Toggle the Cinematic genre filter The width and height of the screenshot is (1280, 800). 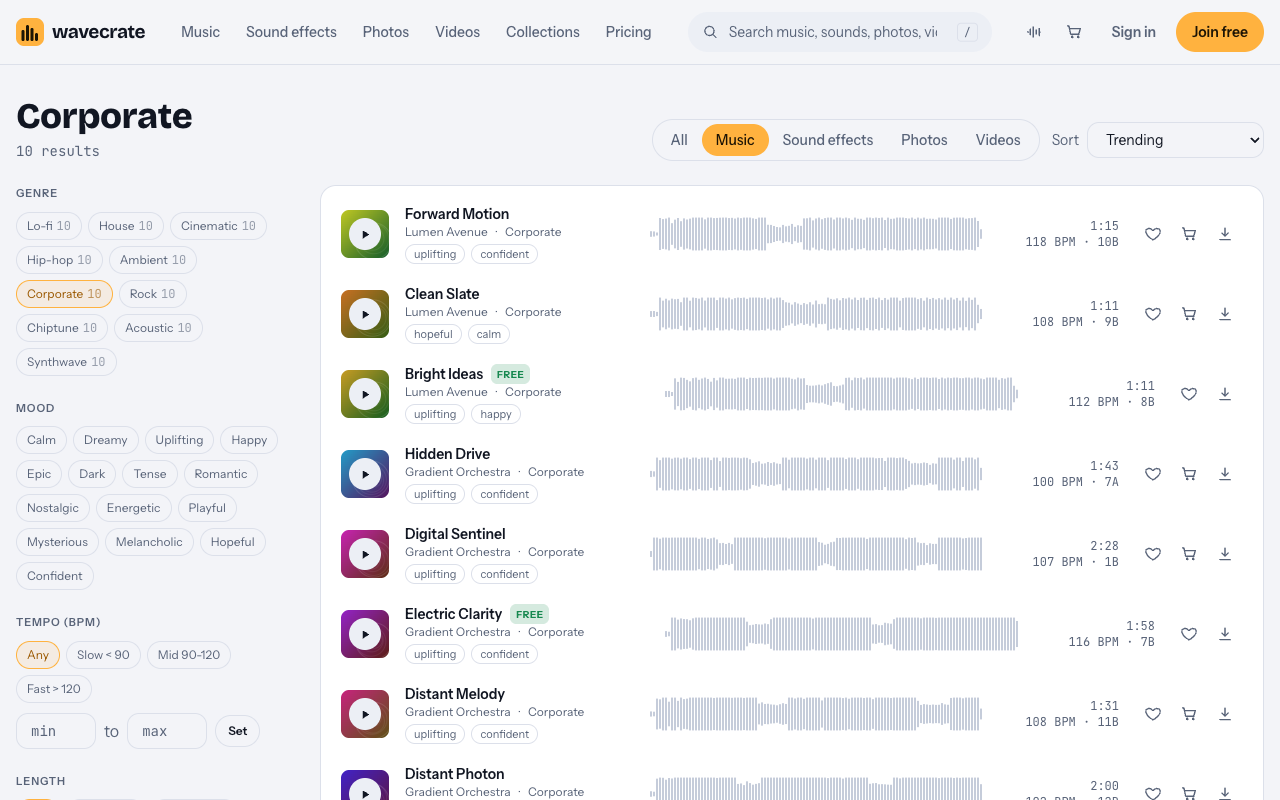coord(218,226)
